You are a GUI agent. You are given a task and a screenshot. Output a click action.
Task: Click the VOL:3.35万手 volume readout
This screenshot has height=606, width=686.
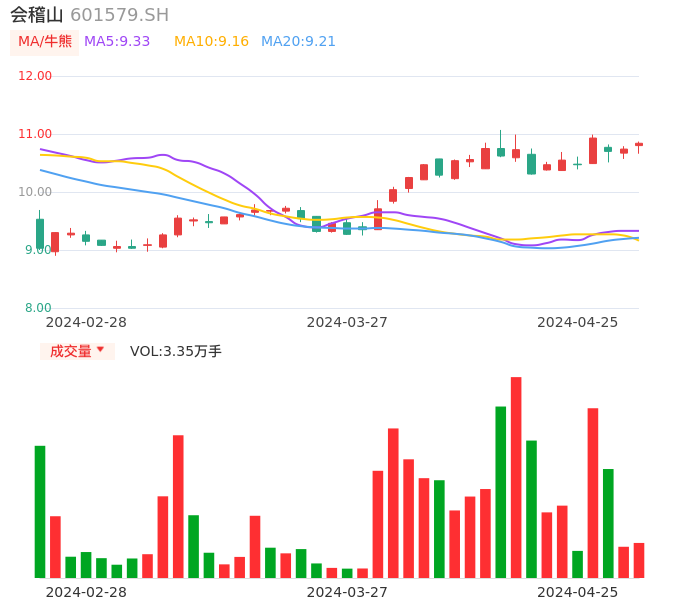[x=176, y=351]
